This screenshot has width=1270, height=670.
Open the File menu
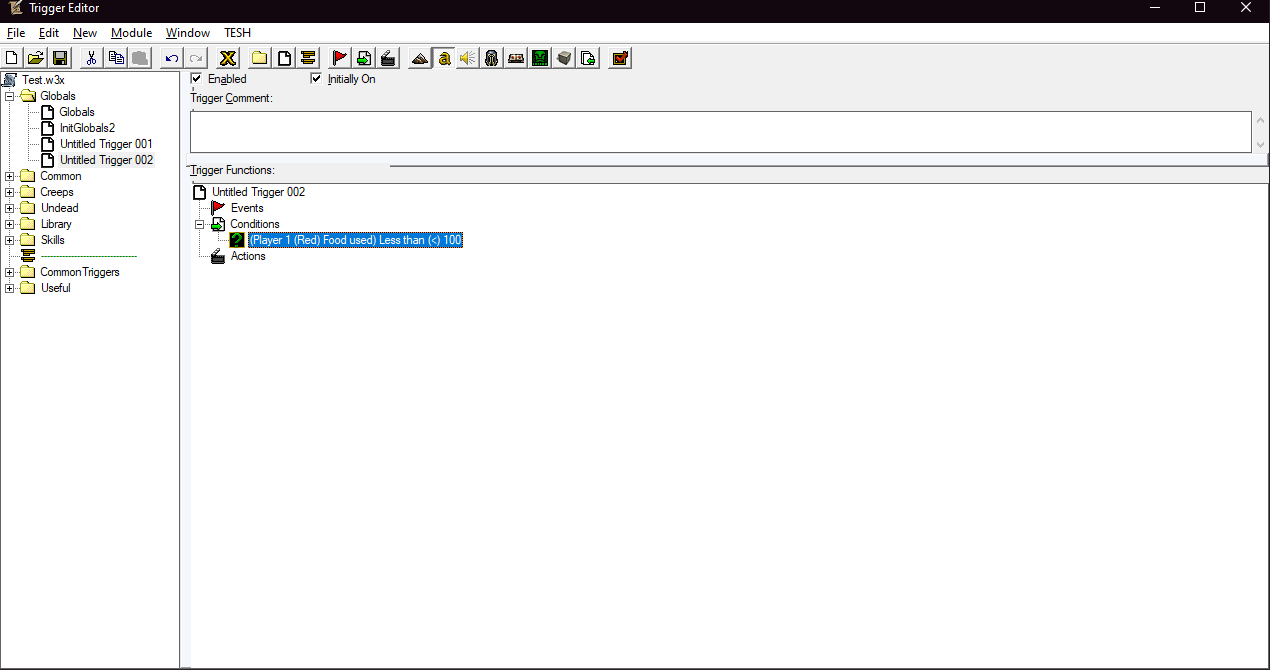16,33
